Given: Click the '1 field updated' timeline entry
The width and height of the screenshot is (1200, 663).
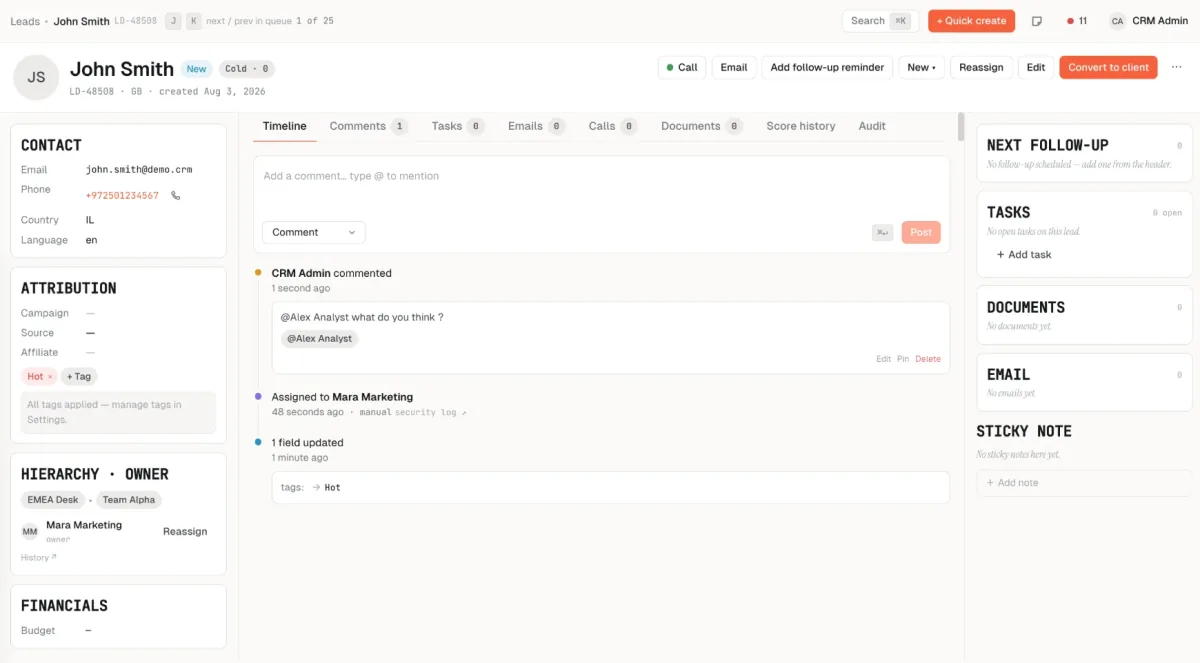Looking at the screenshot, I should (x=308, y=443).
